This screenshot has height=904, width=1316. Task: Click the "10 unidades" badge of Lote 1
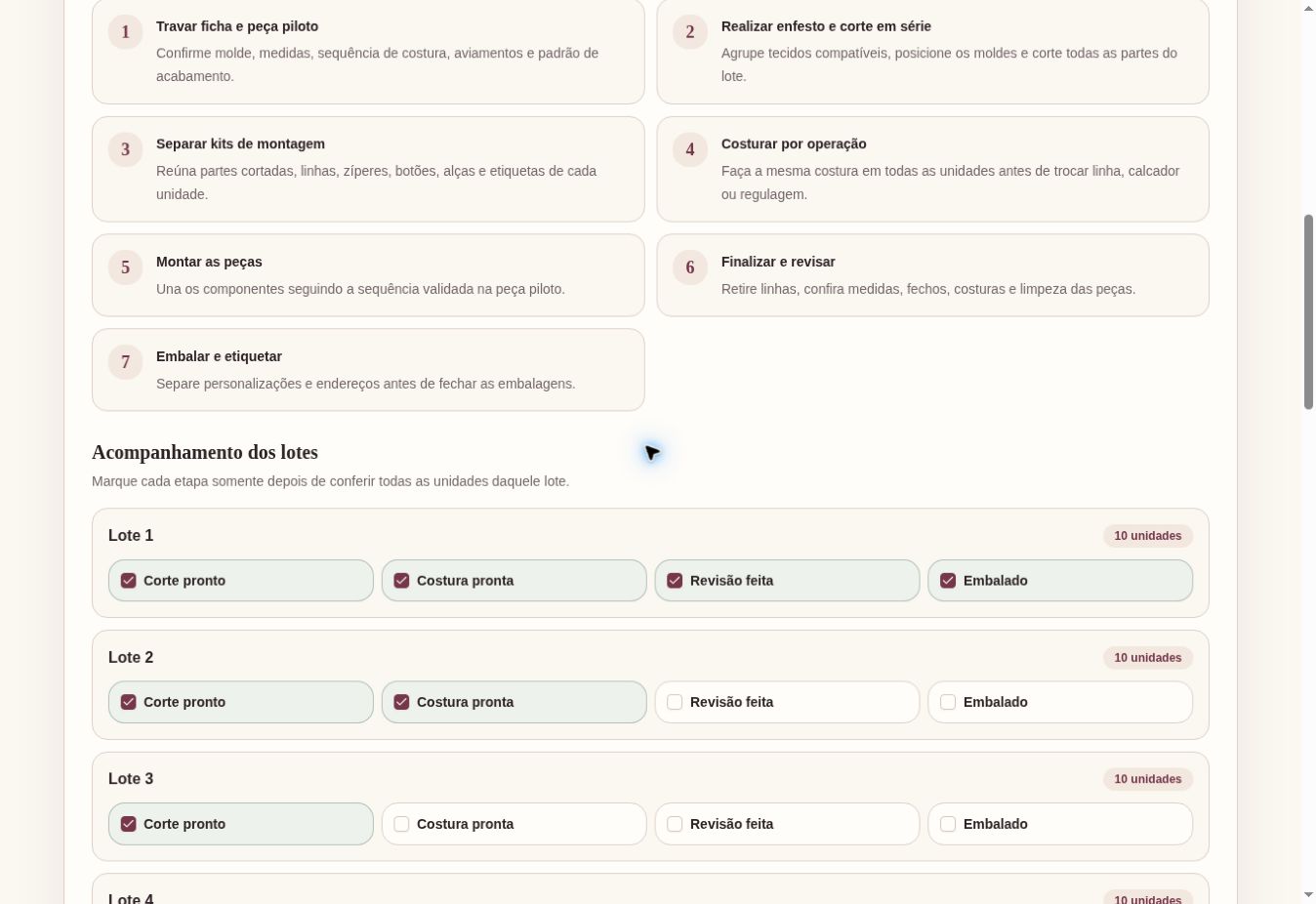pyautogui.click(x=1148, y=536)
